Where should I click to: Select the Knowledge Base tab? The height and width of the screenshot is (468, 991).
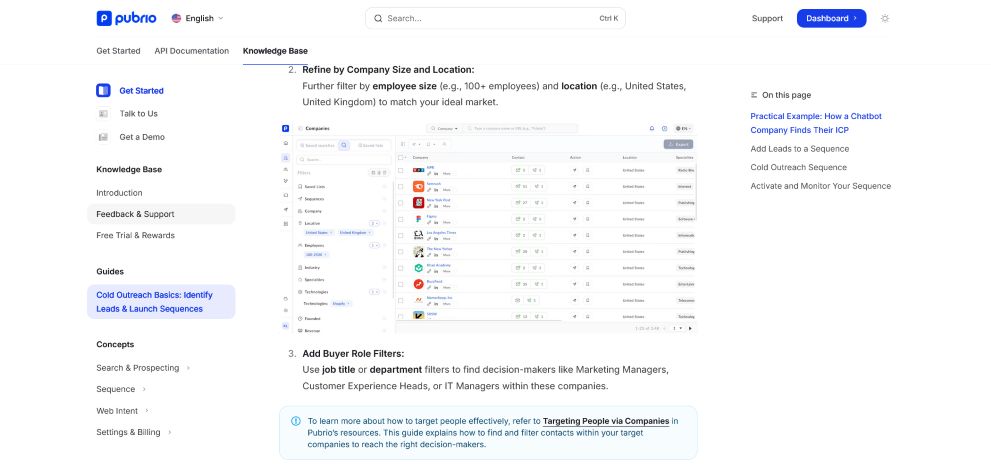(x=275, y=51)
